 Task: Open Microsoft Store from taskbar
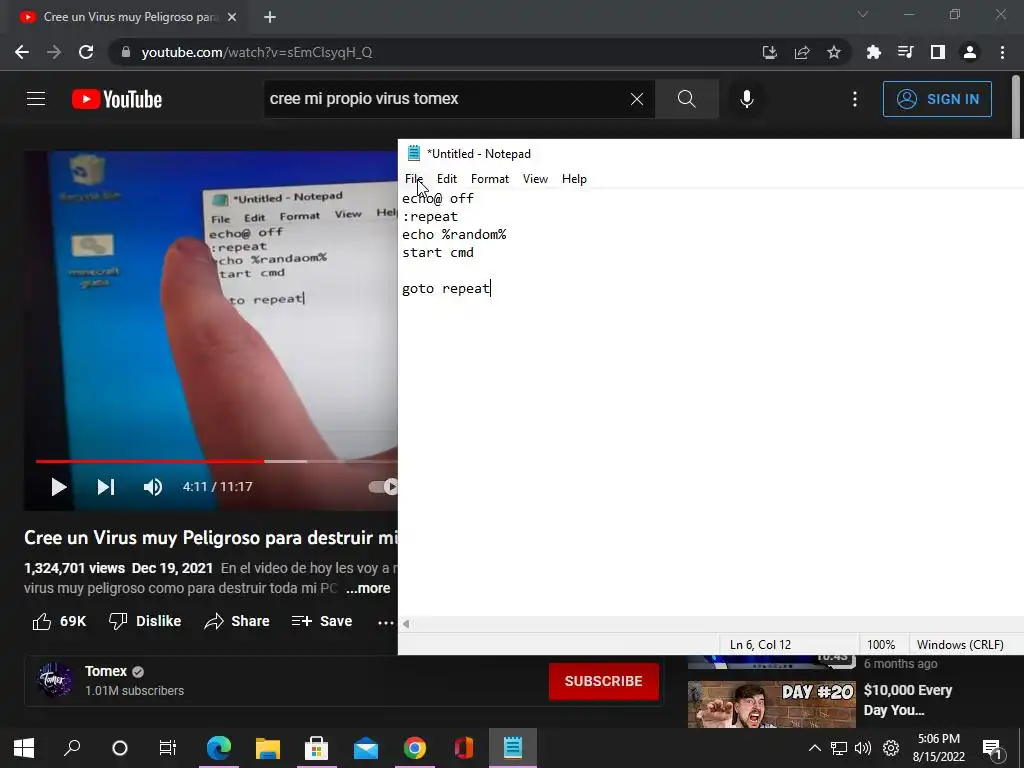[x=316, y=748]
